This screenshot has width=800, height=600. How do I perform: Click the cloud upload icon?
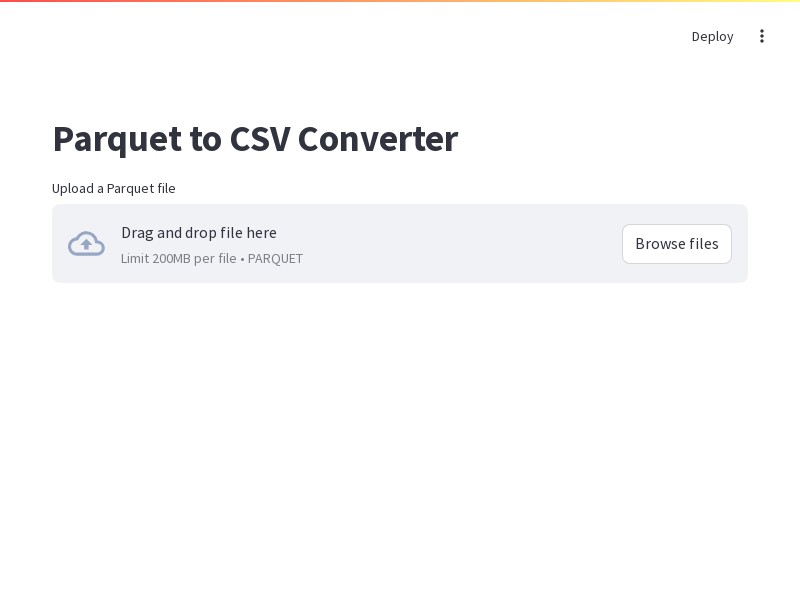click(x=86, y=243)
